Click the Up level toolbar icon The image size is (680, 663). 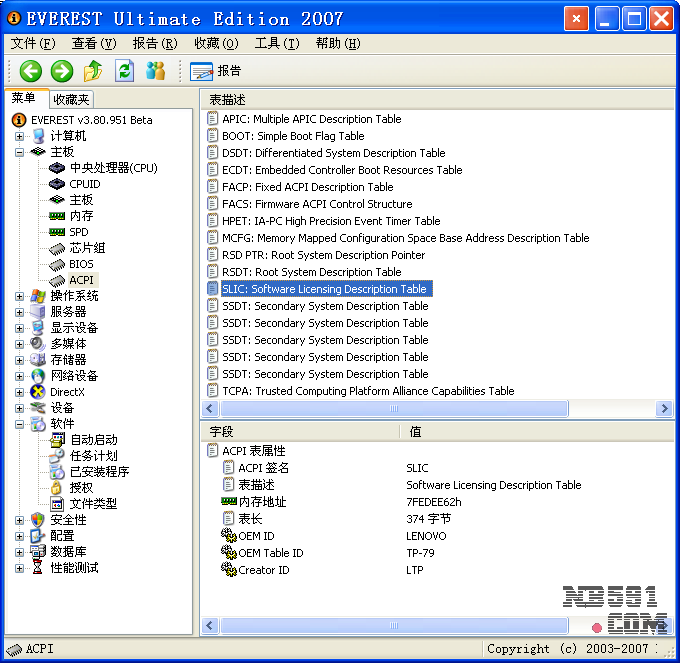(93, 71)
